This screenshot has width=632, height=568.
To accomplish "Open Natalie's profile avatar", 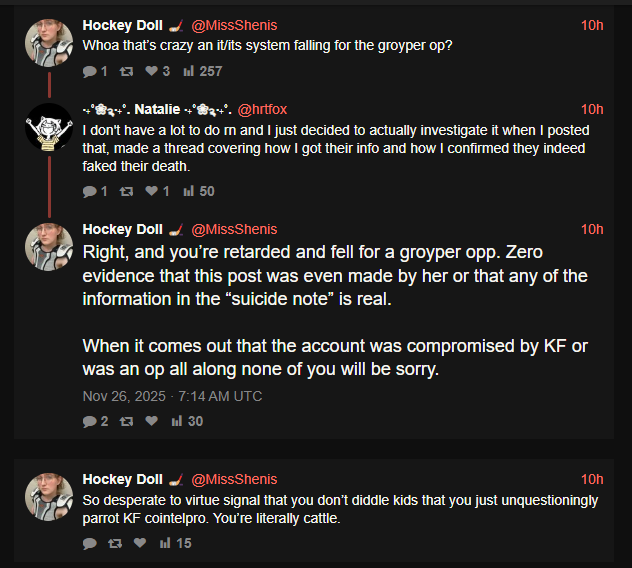I will click(x=48, y=127).
